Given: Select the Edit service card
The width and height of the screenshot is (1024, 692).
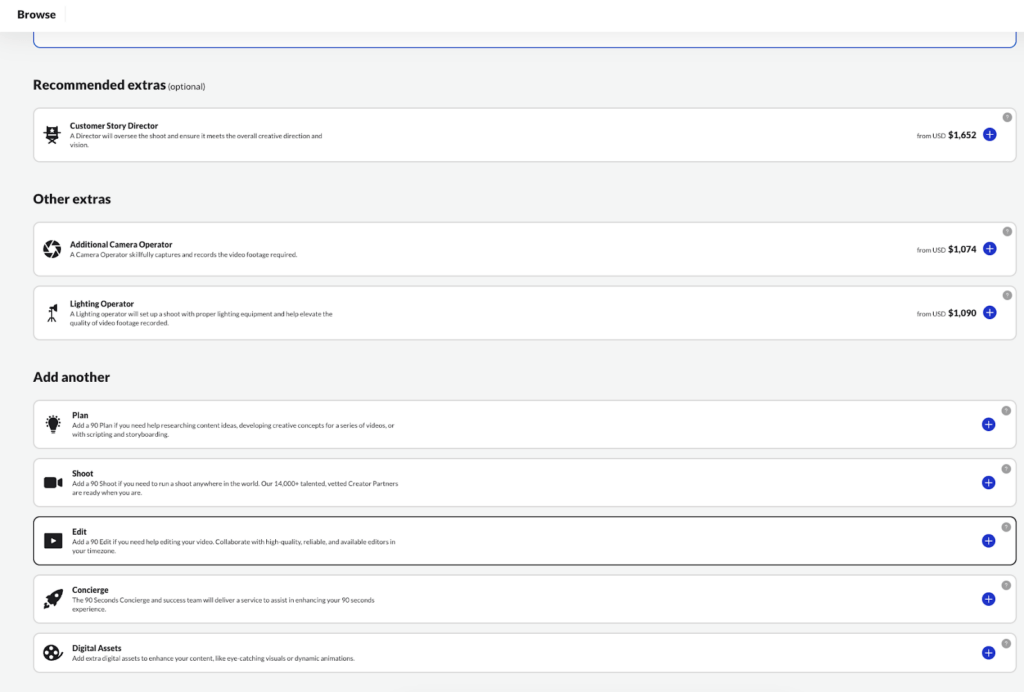Looking at the screenshot, I should tap(500, 541).
